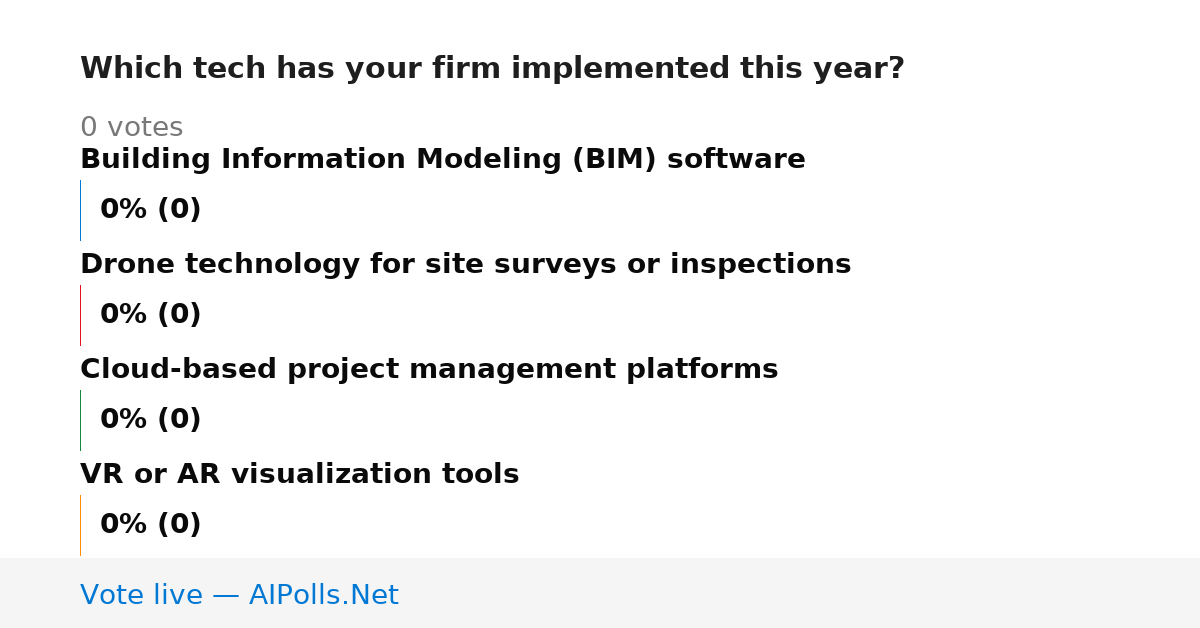This screenshot has height=628, width=1200.
Task: Click the 0% (0) result under Drone technology
Action: (150, 315)
